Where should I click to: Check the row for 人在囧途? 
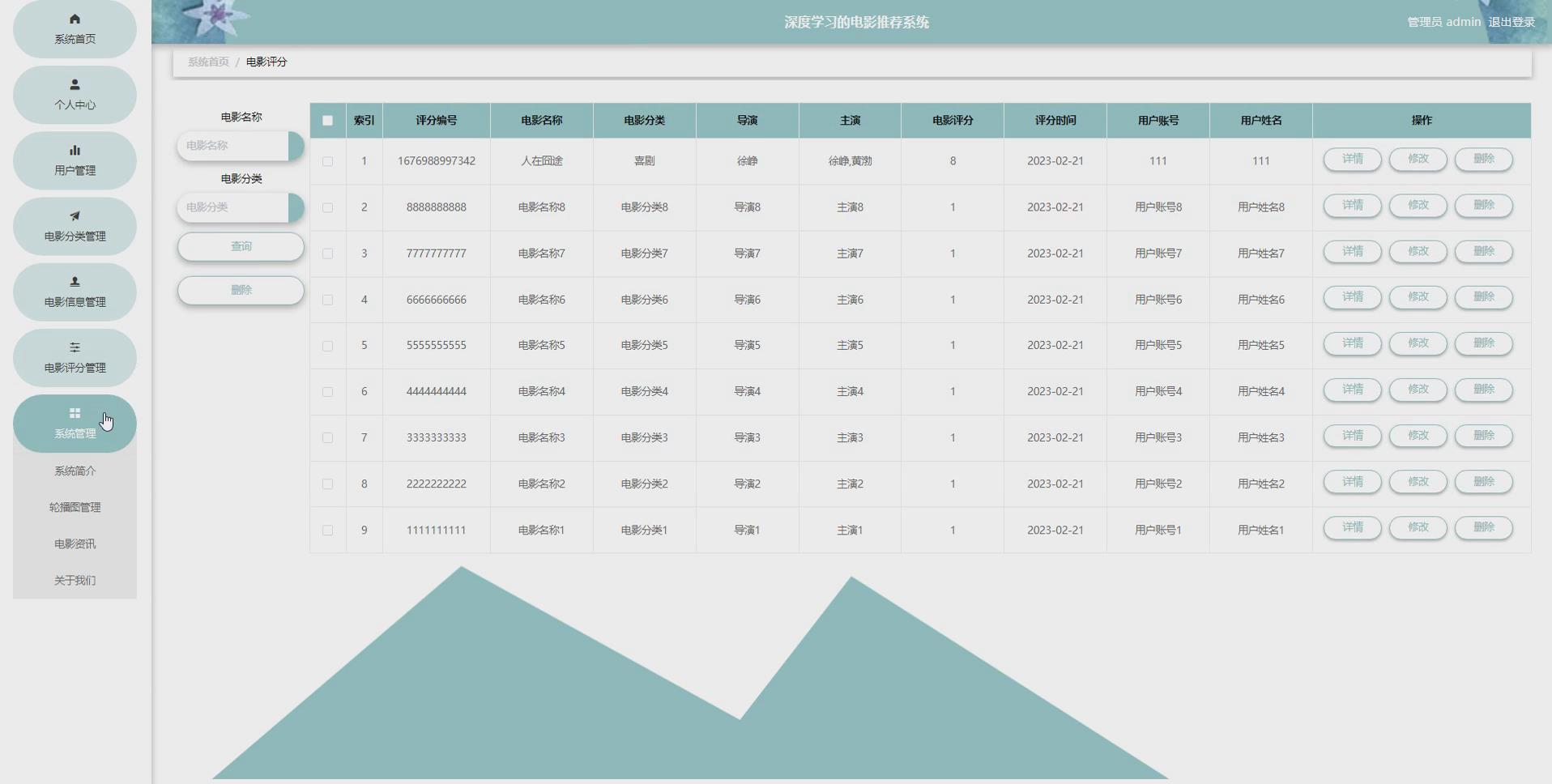tap(327, 161)
